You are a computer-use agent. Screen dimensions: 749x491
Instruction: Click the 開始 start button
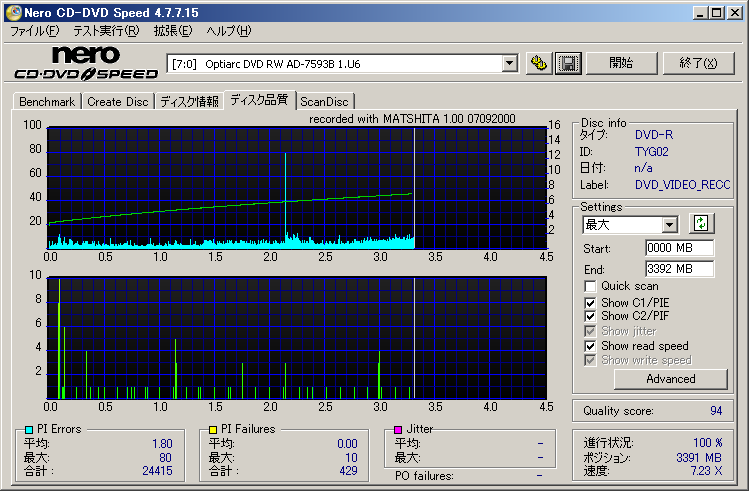[621, 63]
